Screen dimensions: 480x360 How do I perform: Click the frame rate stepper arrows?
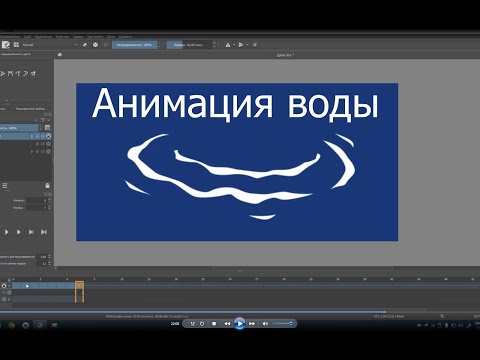click(49, 263)
